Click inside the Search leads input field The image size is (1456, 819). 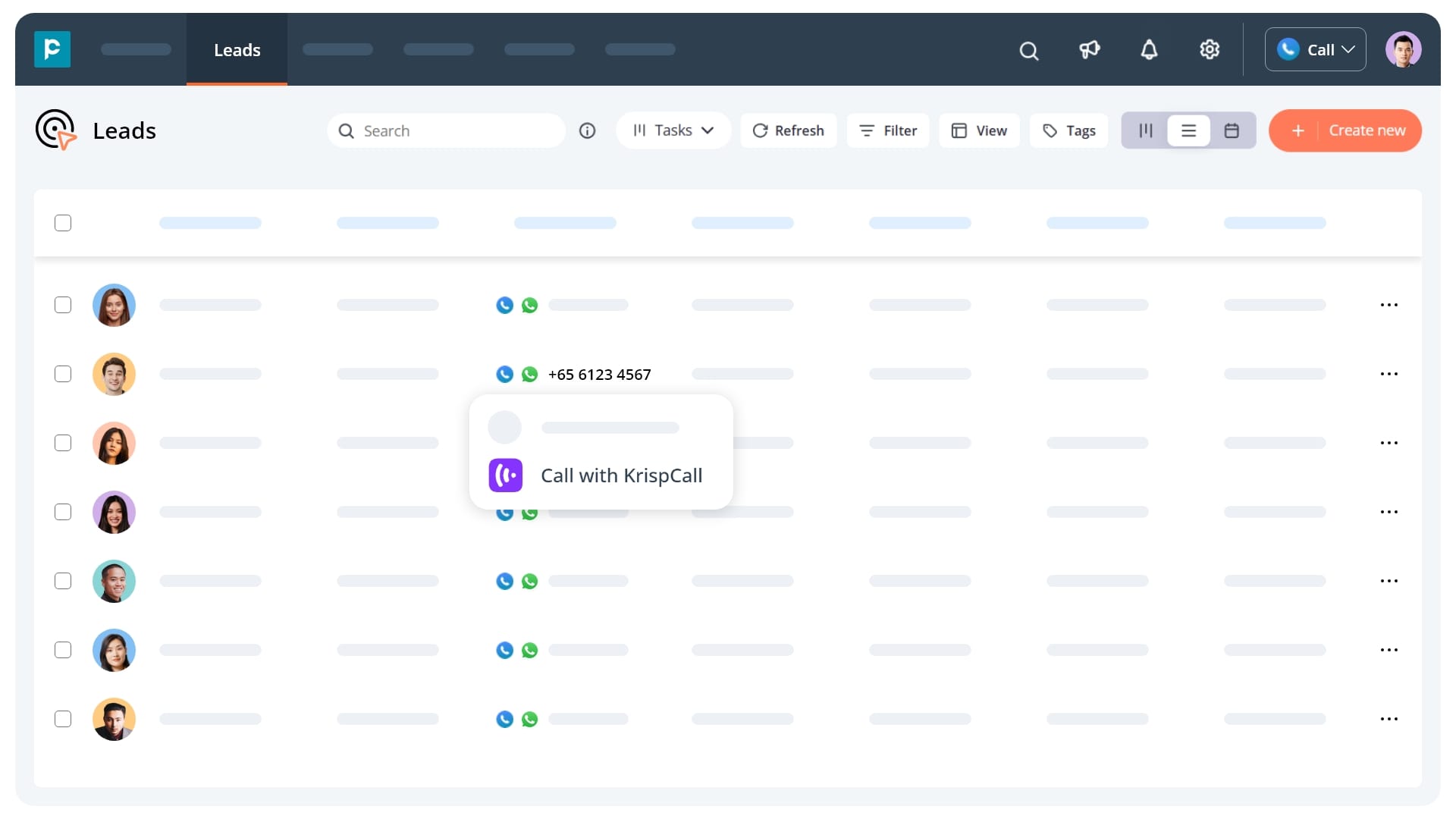pos(446,130)
